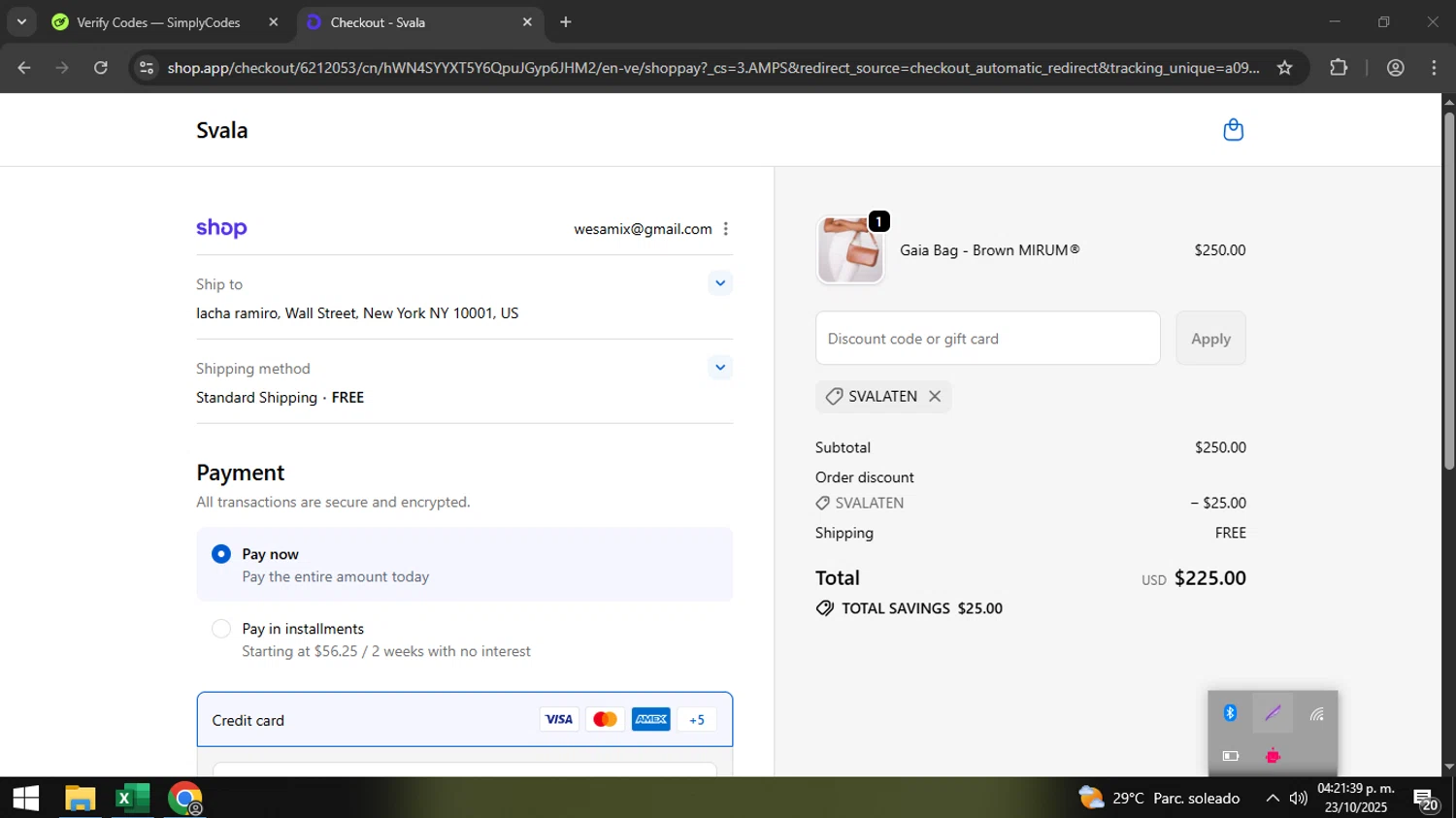Click the battery icon in tray popup
This screenshot has width=1456, height=818.
1230,756
